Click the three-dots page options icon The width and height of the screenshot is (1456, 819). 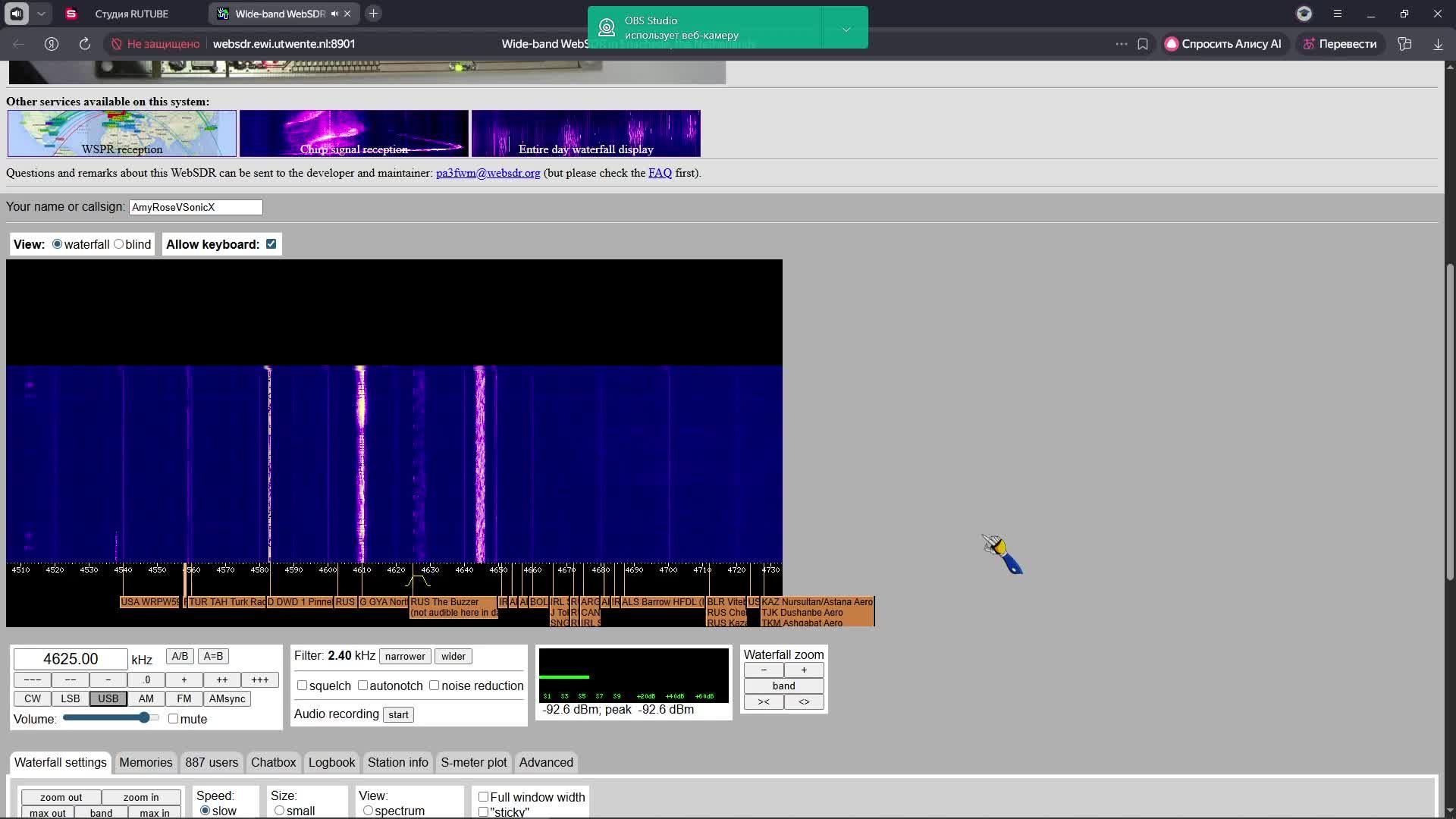(1122, 44)
